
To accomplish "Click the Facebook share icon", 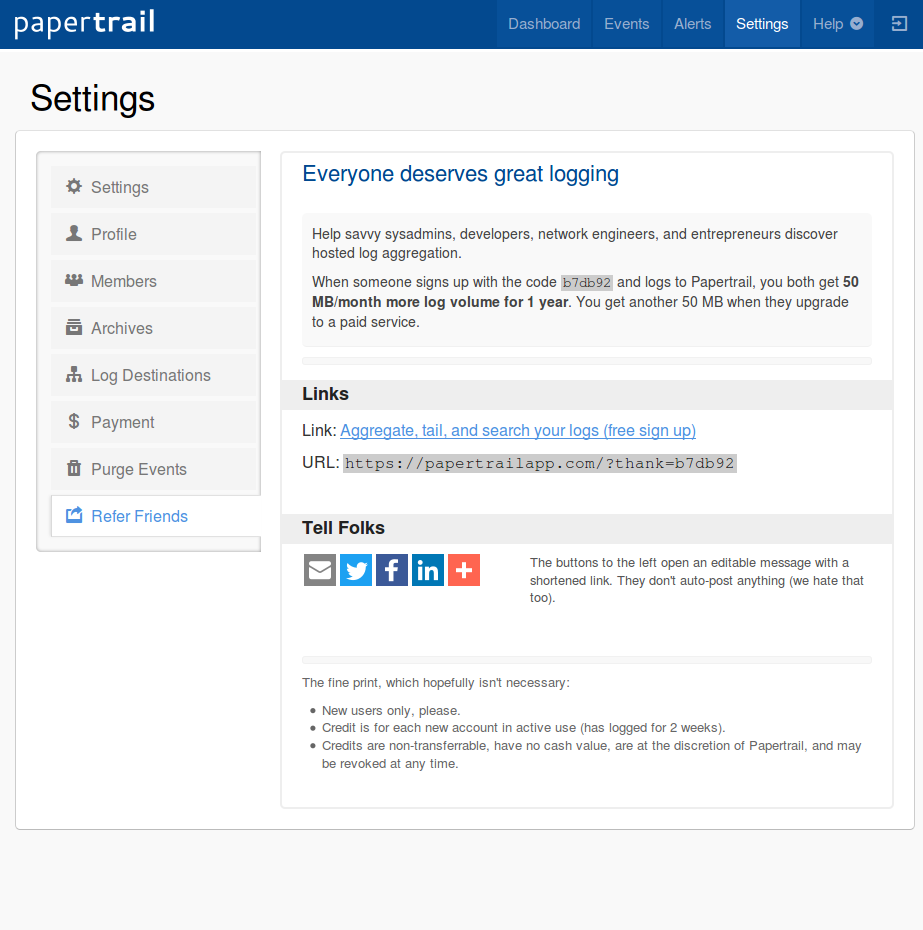I will click(x=392, y=570).
